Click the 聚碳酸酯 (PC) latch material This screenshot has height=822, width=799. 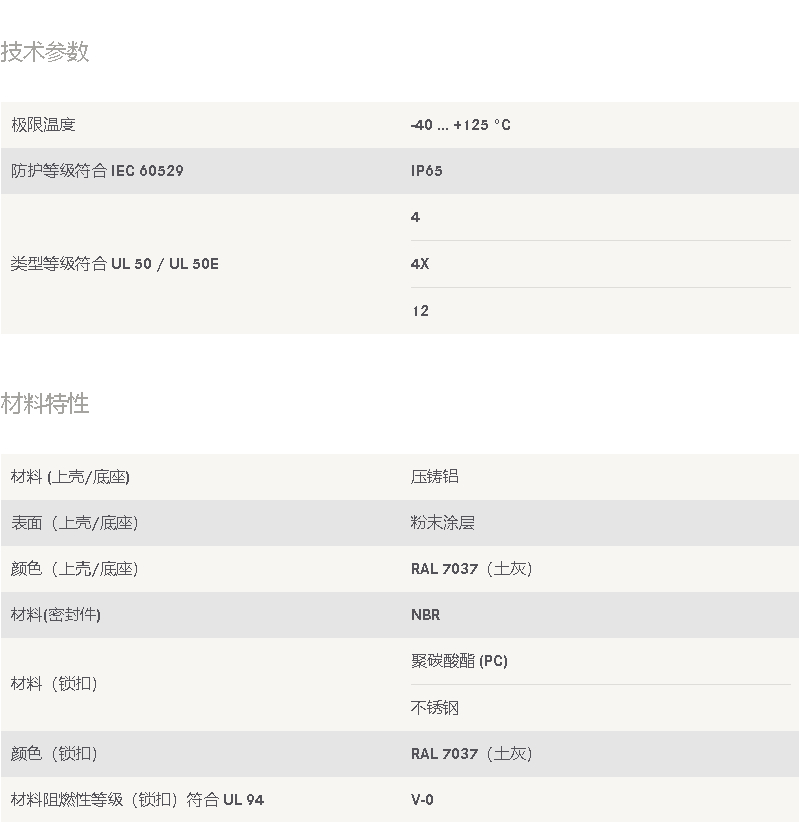click(459, 661)
